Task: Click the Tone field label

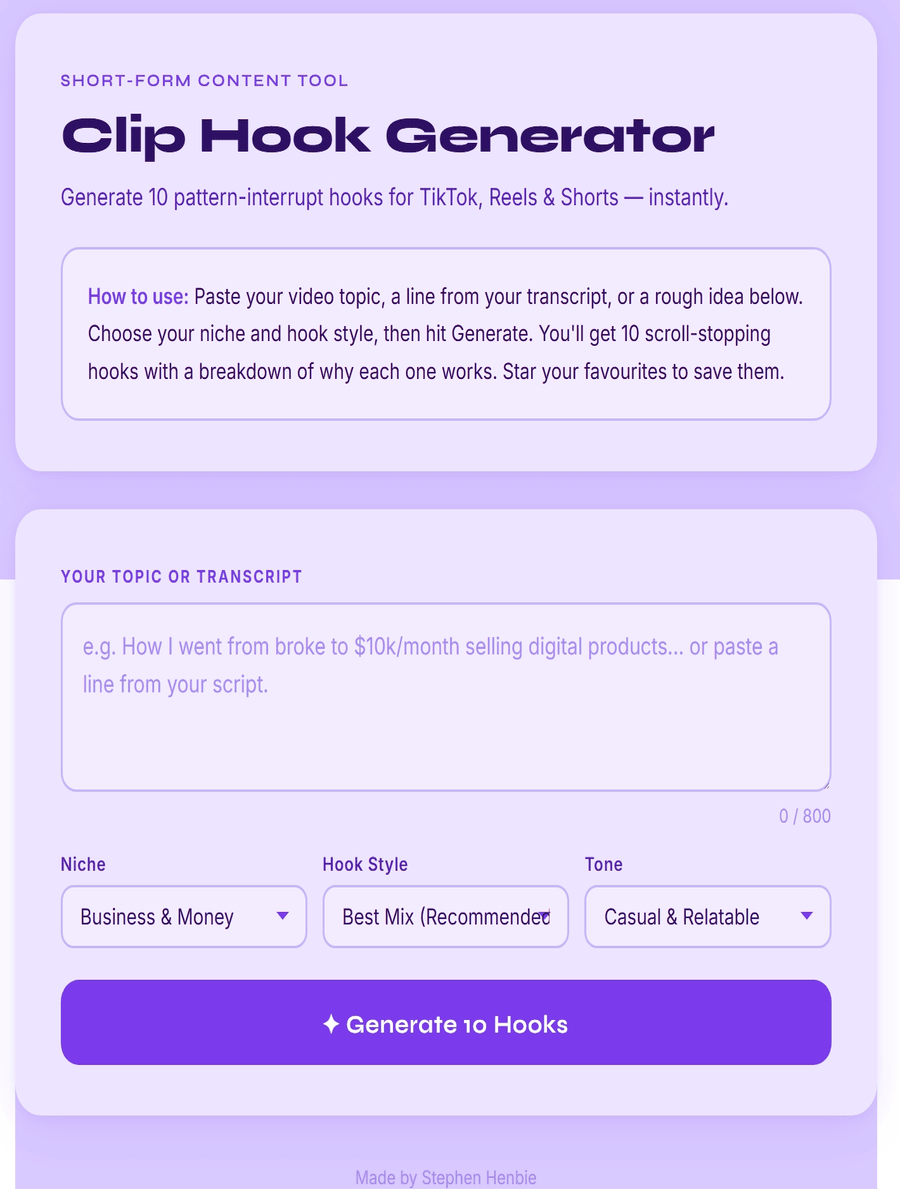Action: 604,864
